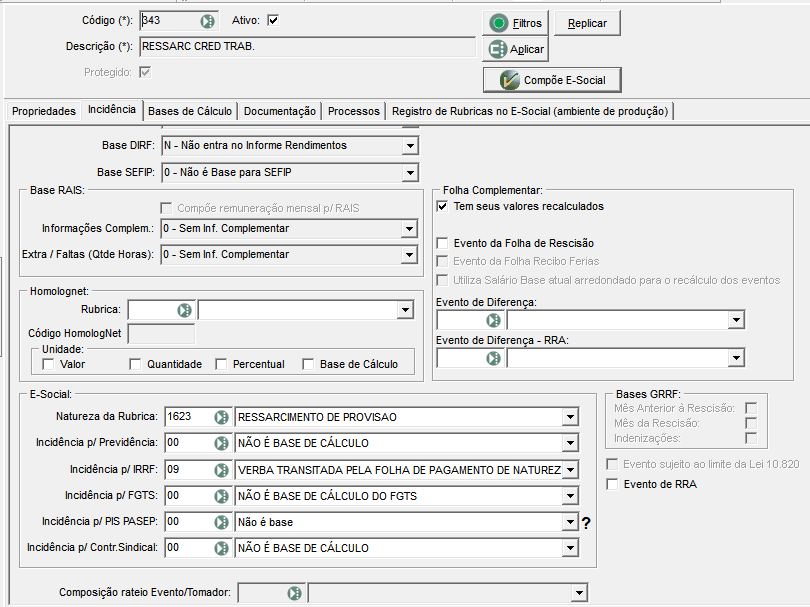Expand Incidência p/ Contr.Sindical dropdown arrow

tap(570, 548)
